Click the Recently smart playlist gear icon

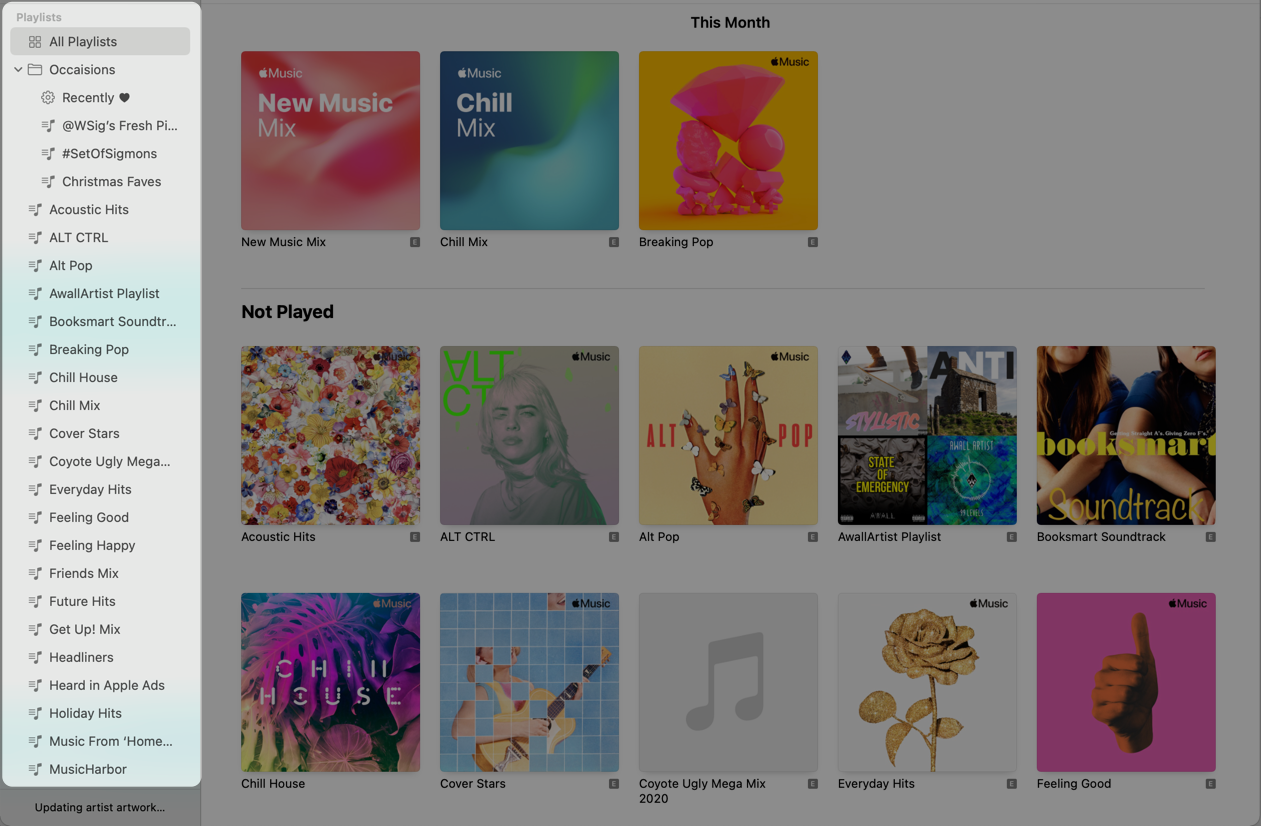click(48, 98)
